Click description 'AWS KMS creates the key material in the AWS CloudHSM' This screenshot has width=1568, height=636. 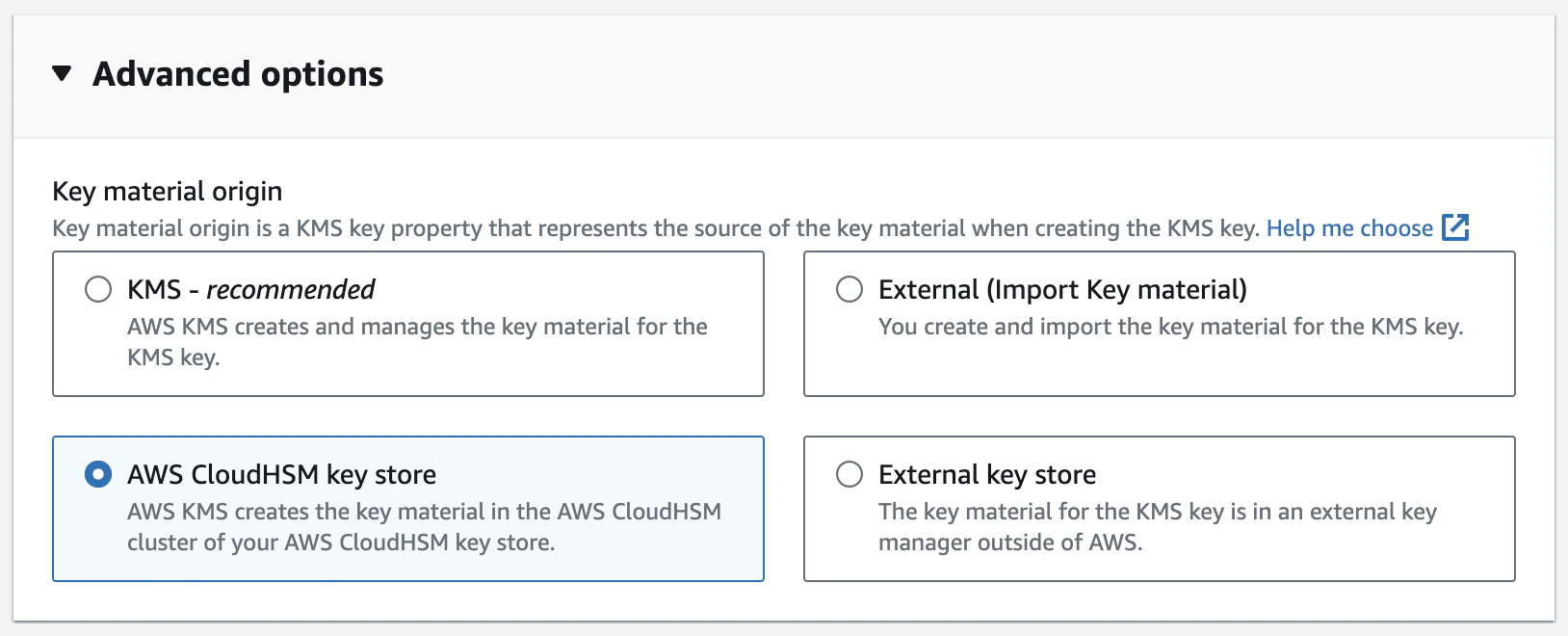click(x=424, y=527)
